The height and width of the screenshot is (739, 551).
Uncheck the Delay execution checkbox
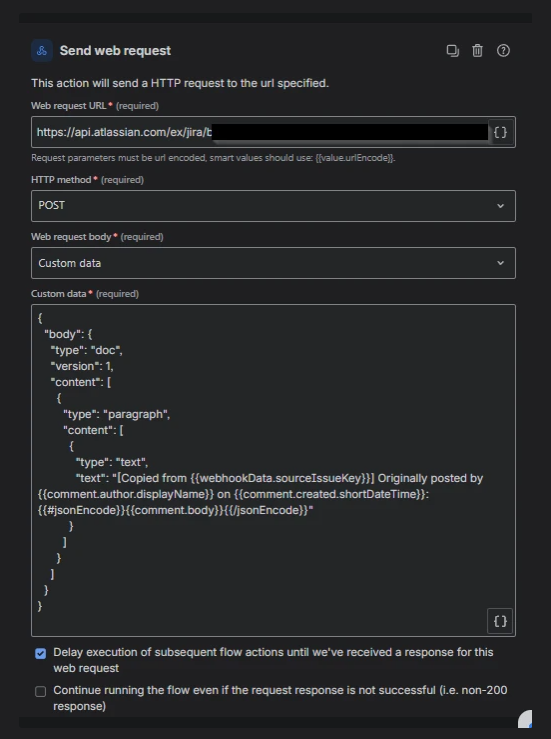tap(41, 653)
